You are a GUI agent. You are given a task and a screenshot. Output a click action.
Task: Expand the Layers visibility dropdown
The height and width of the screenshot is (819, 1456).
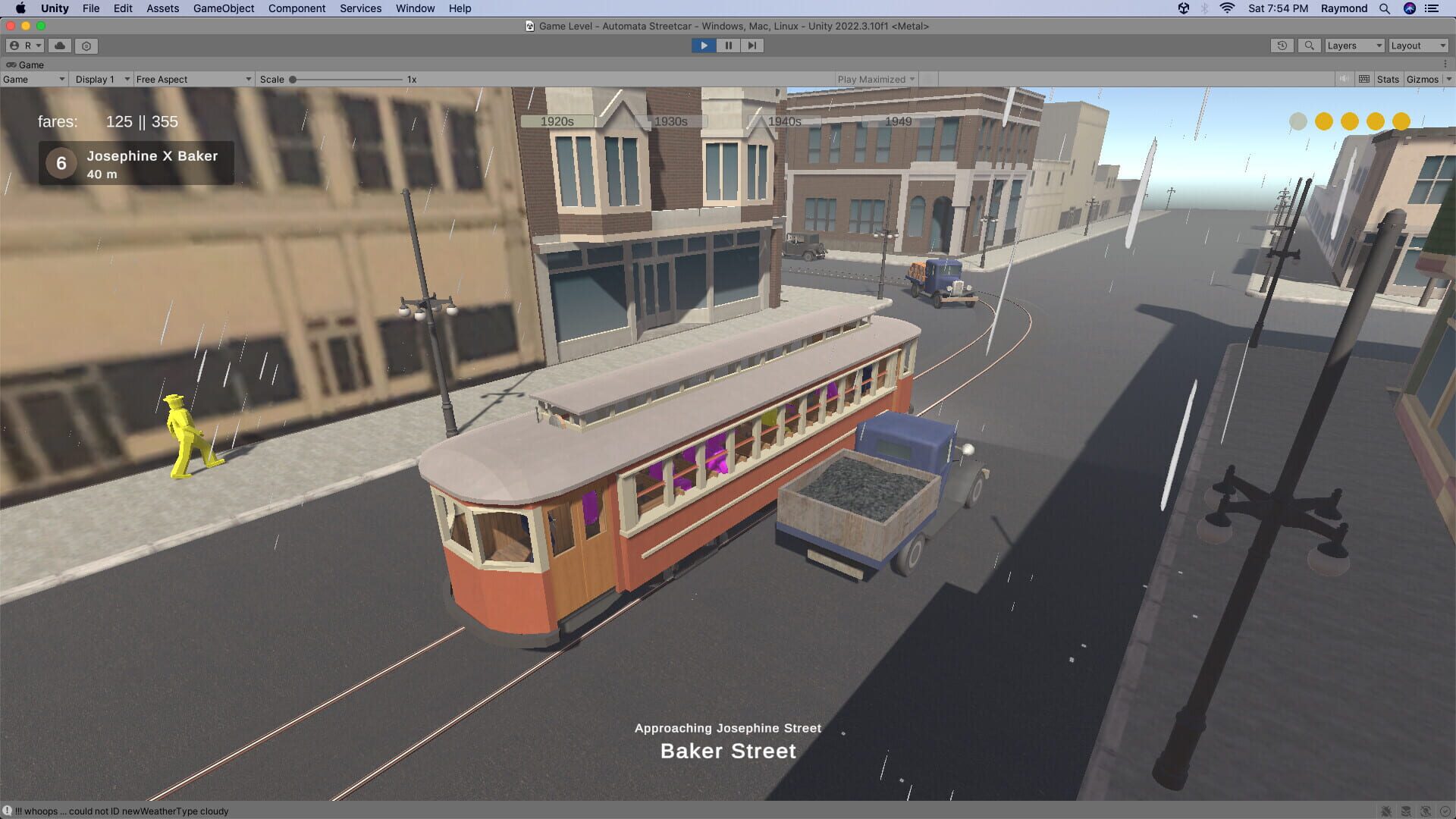click(x=1354, y=45)
